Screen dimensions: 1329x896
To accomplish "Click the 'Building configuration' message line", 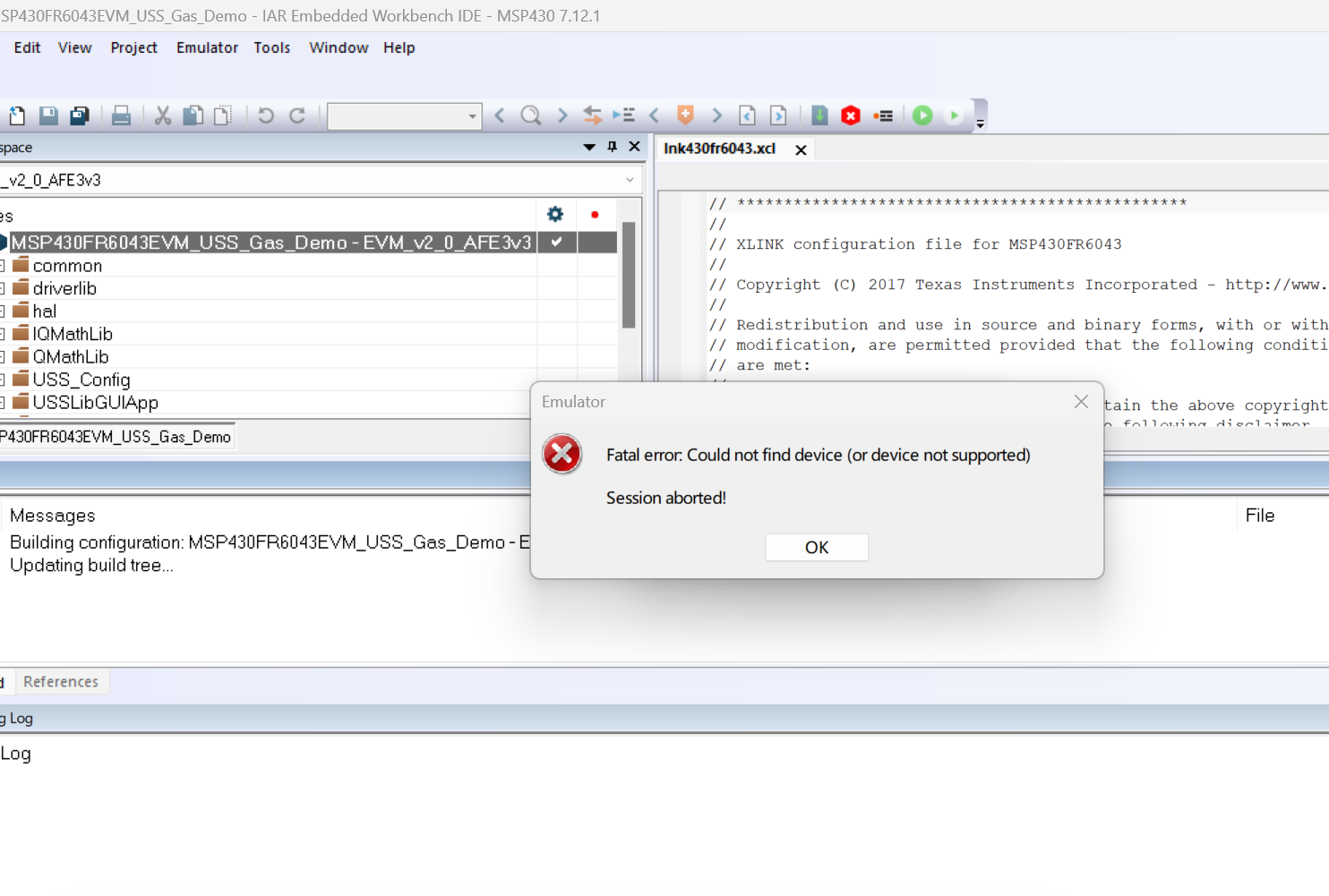I will (270, 542).
